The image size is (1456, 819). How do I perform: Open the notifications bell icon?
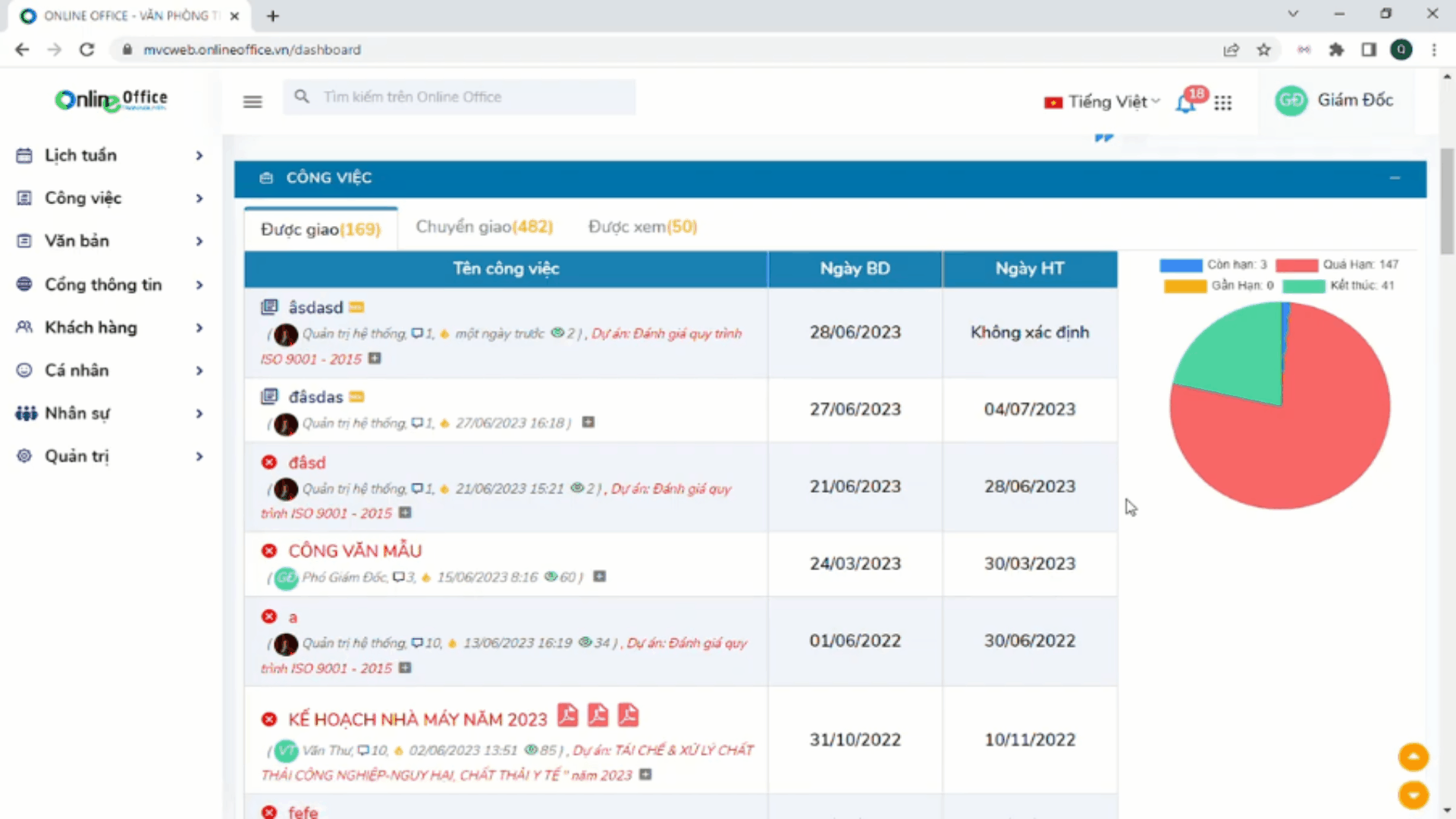(x=1185, y=103)
